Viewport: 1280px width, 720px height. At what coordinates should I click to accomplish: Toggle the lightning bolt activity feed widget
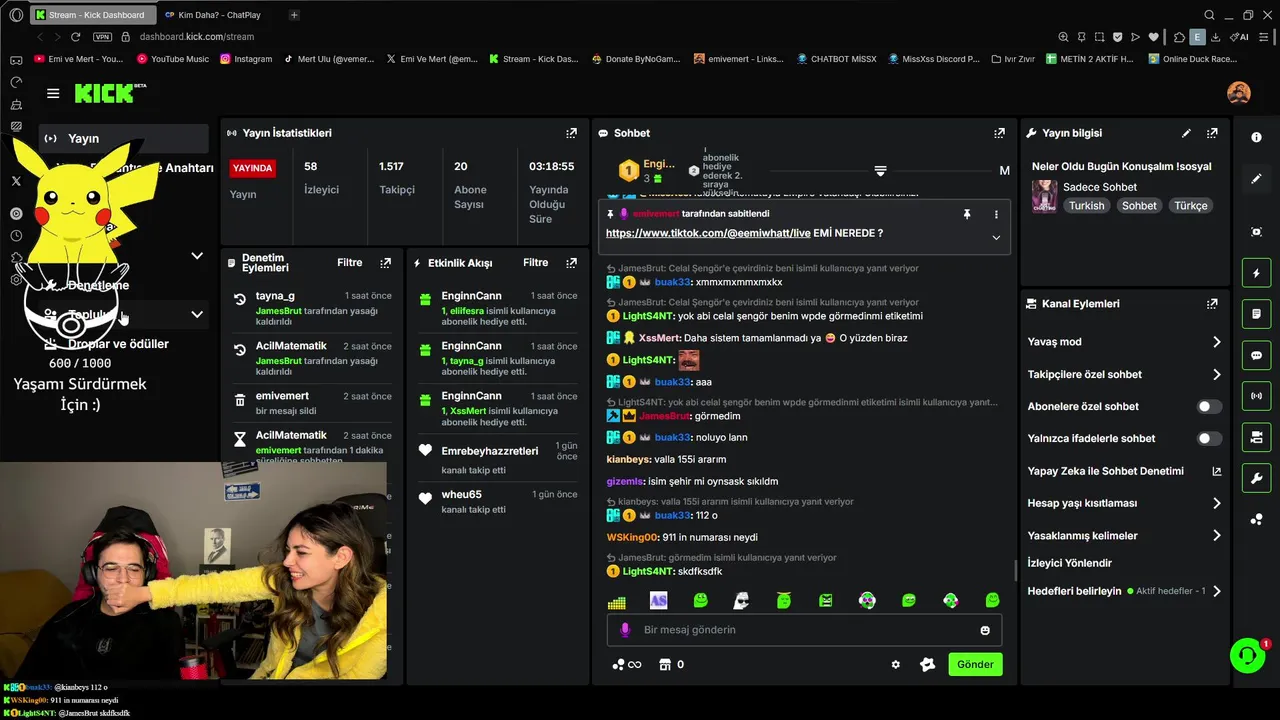1257,273
